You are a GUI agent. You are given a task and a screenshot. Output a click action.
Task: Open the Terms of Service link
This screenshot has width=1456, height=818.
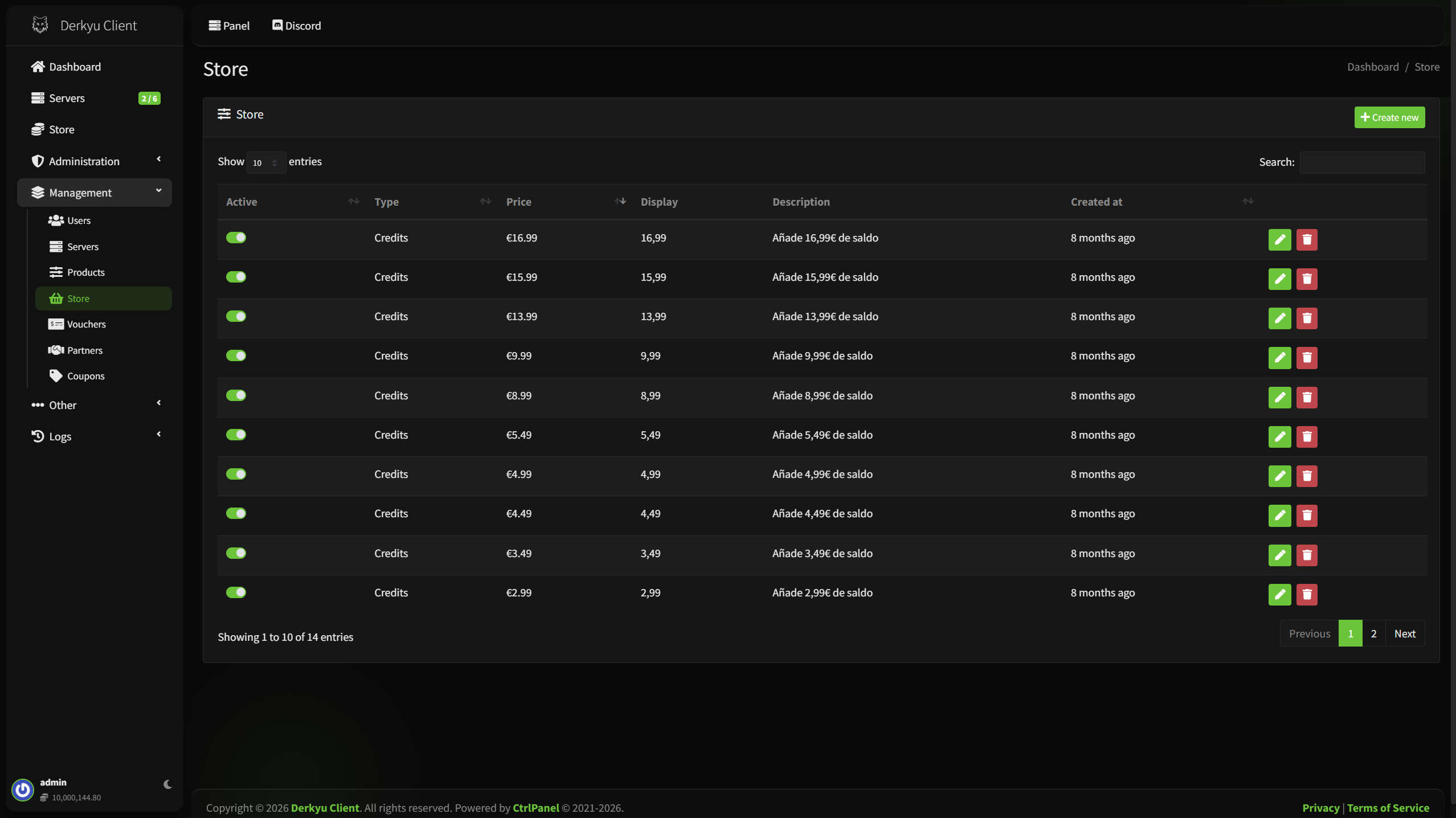click(1388, 808)
